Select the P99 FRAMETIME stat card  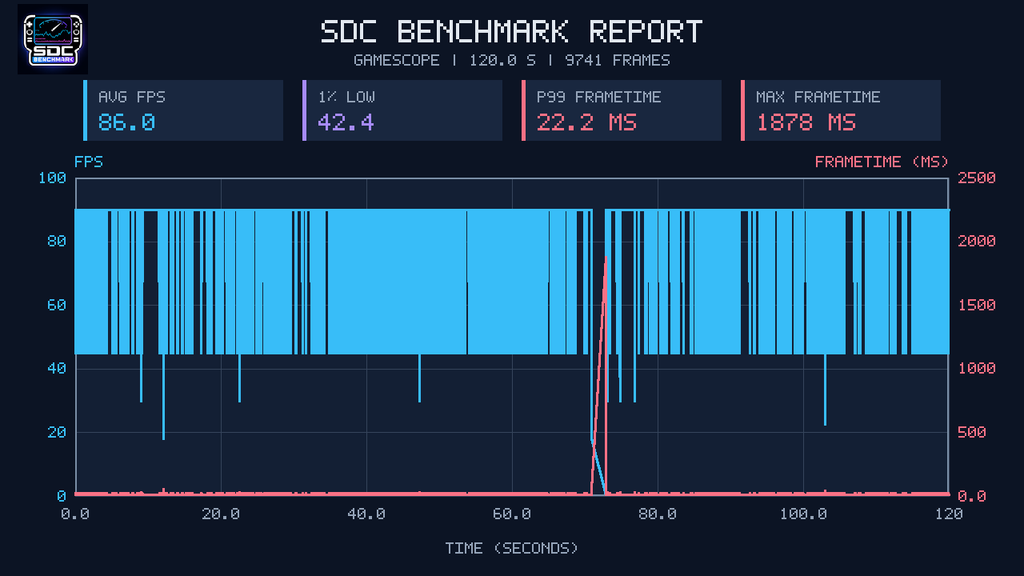click(622, 110)
